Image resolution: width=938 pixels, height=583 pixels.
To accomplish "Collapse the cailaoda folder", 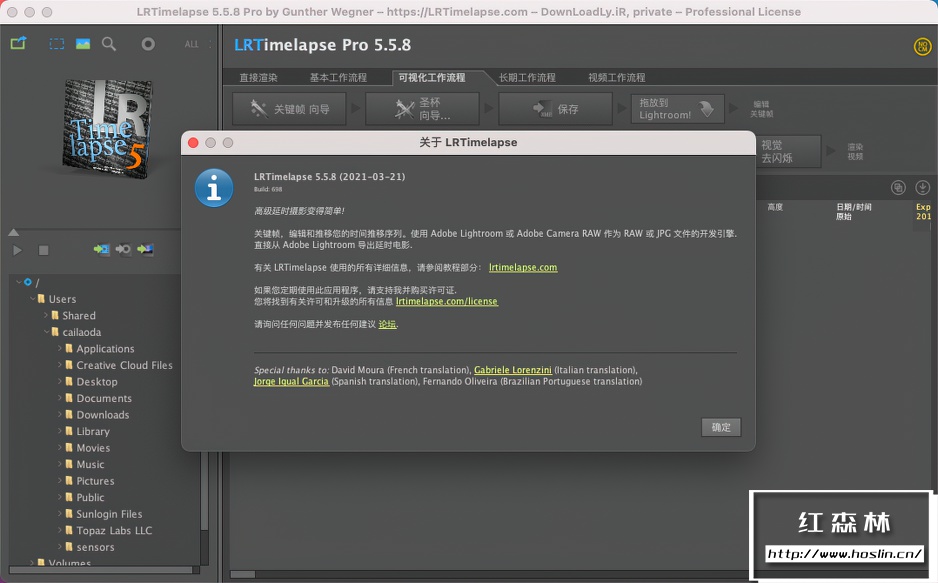I will pos(47,332).
